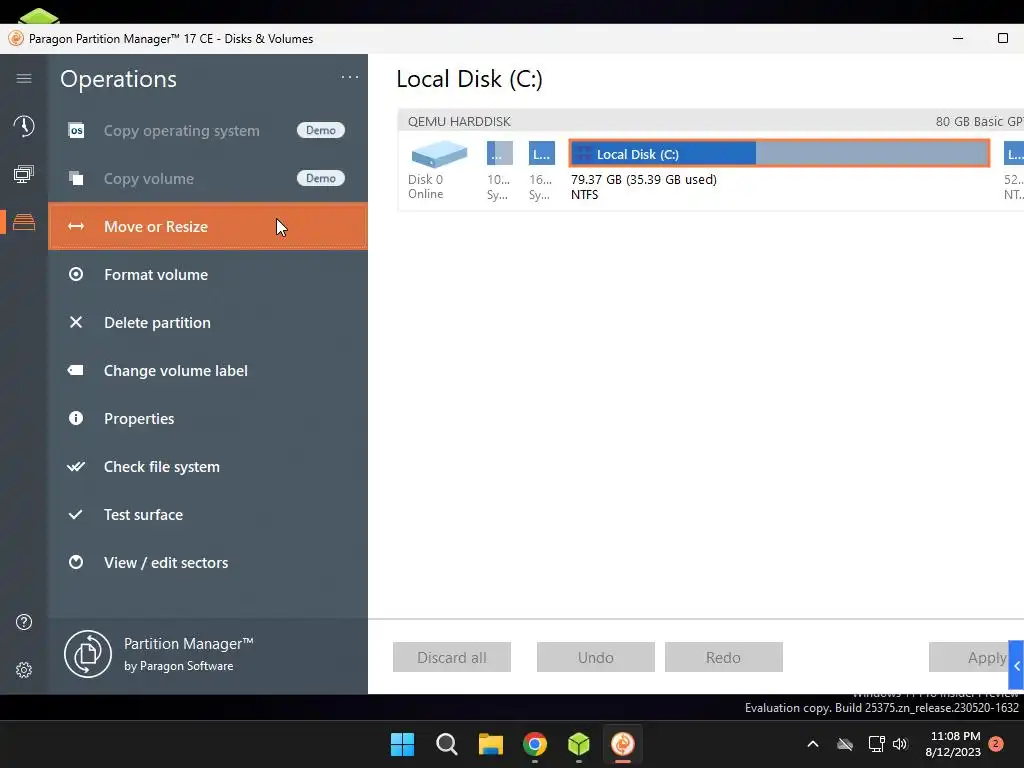The image size is (1024, 768).
Task: Open the green cube app in taskbar
Action: point(579,744)
